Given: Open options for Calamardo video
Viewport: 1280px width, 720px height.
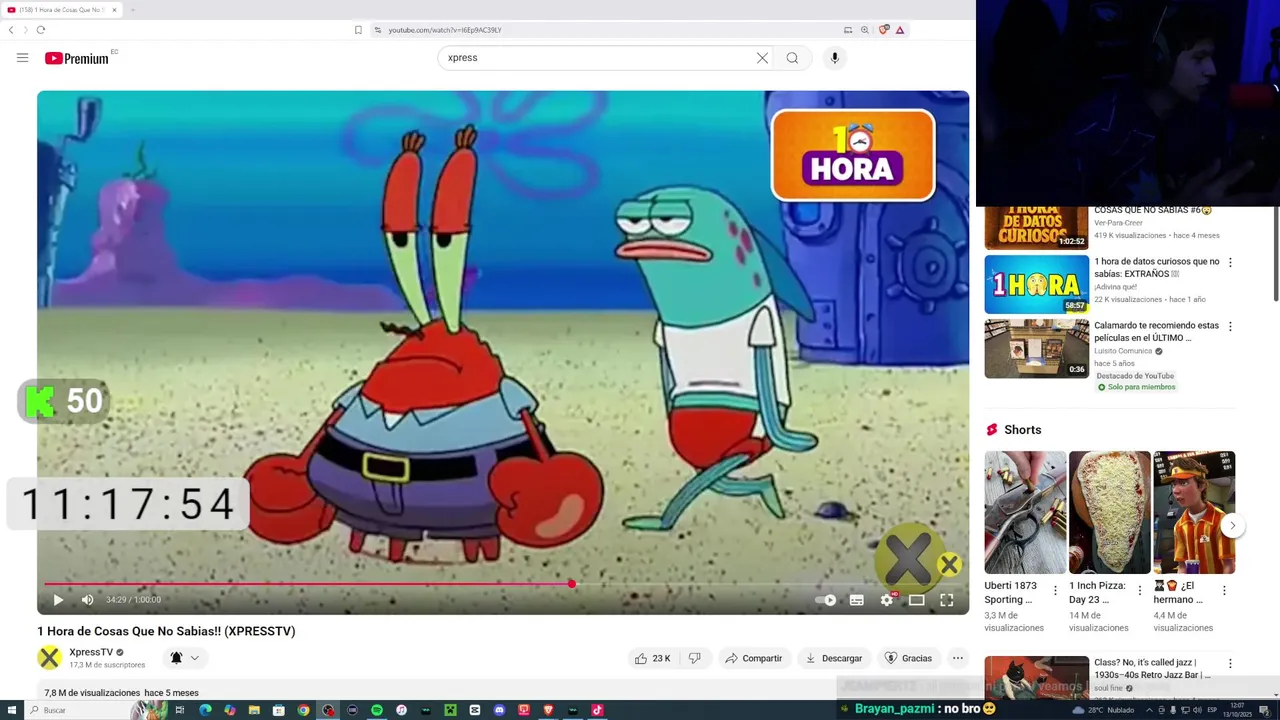Looking at the screenshot, I should pyautogui.click(x=1230, y=326).
